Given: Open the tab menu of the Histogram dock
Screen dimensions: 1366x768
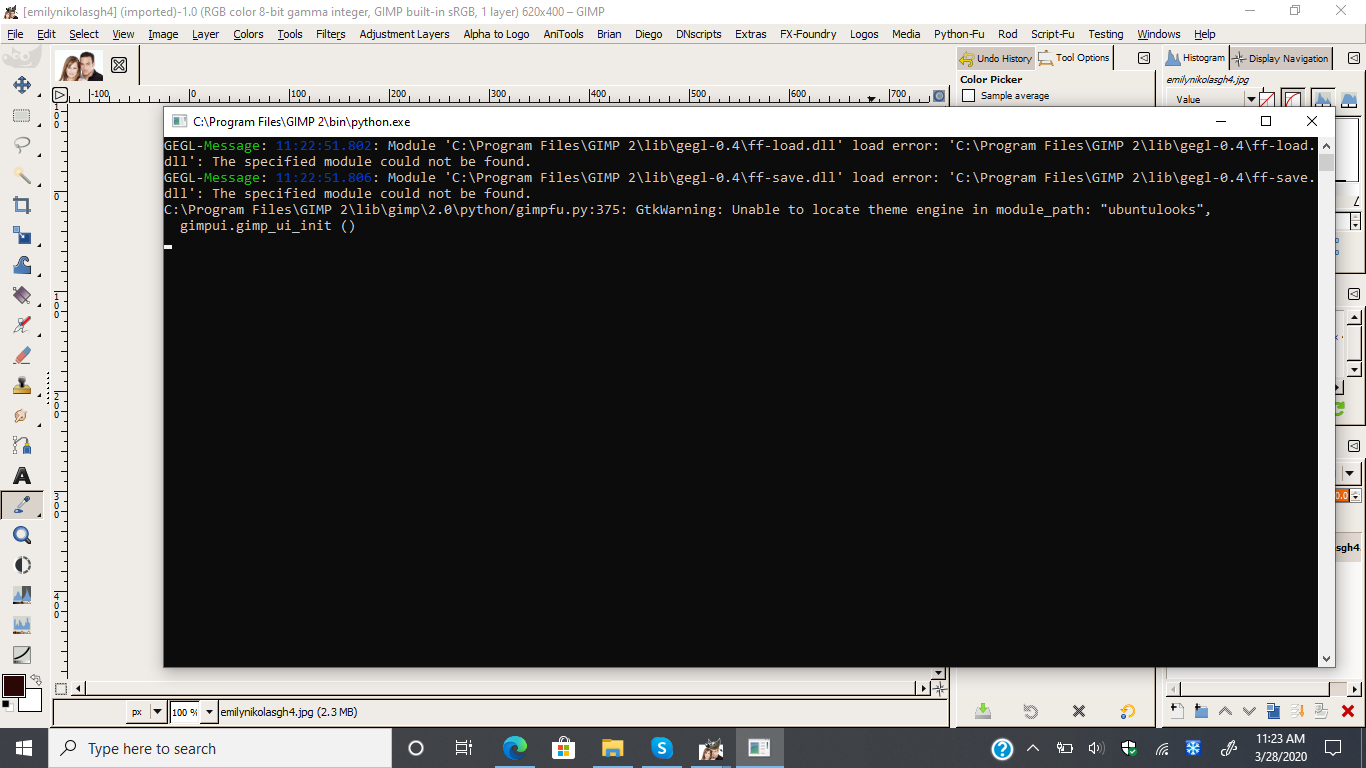Looking at the screenshot, I should click(1353, 58).
